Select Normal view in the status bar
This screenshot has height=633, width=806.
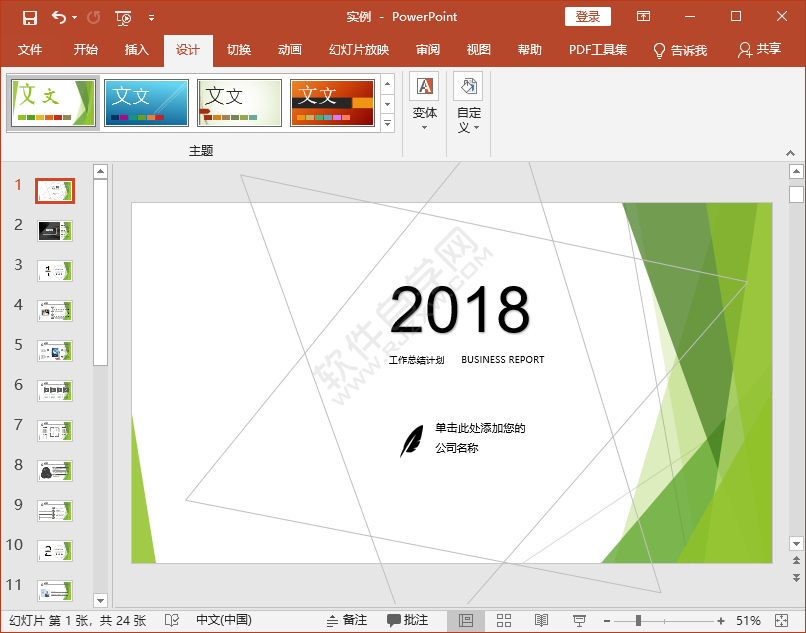pos(466,620)
